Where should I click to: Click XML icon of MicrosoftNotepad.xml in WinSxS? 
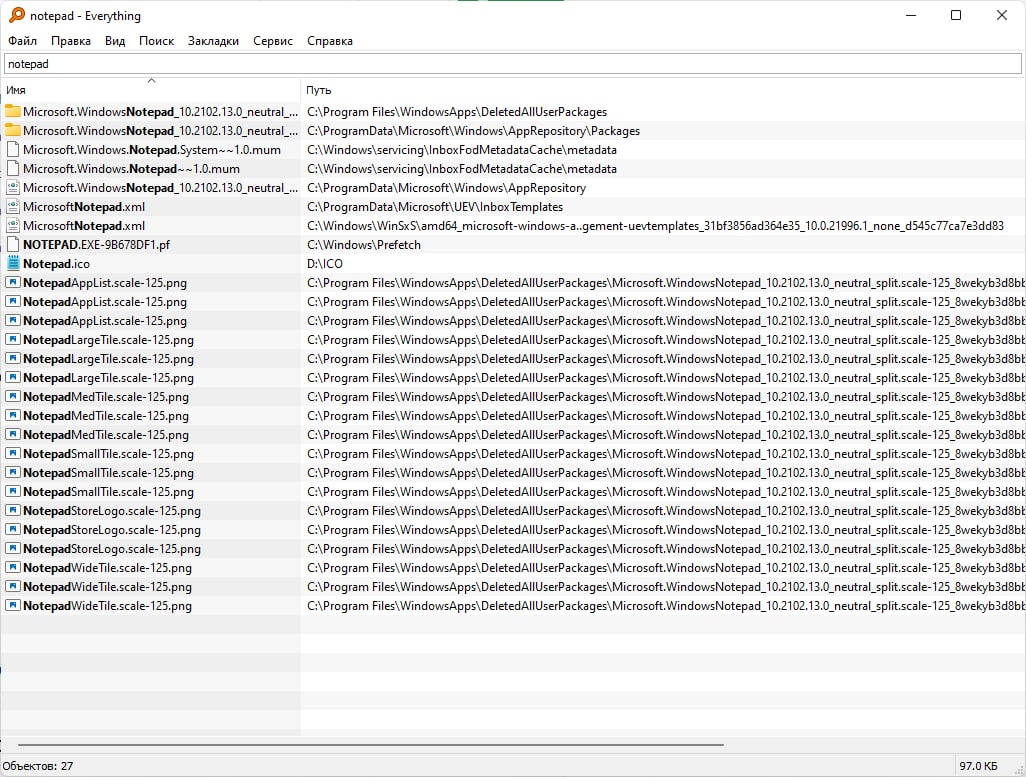tap(12, 225)
